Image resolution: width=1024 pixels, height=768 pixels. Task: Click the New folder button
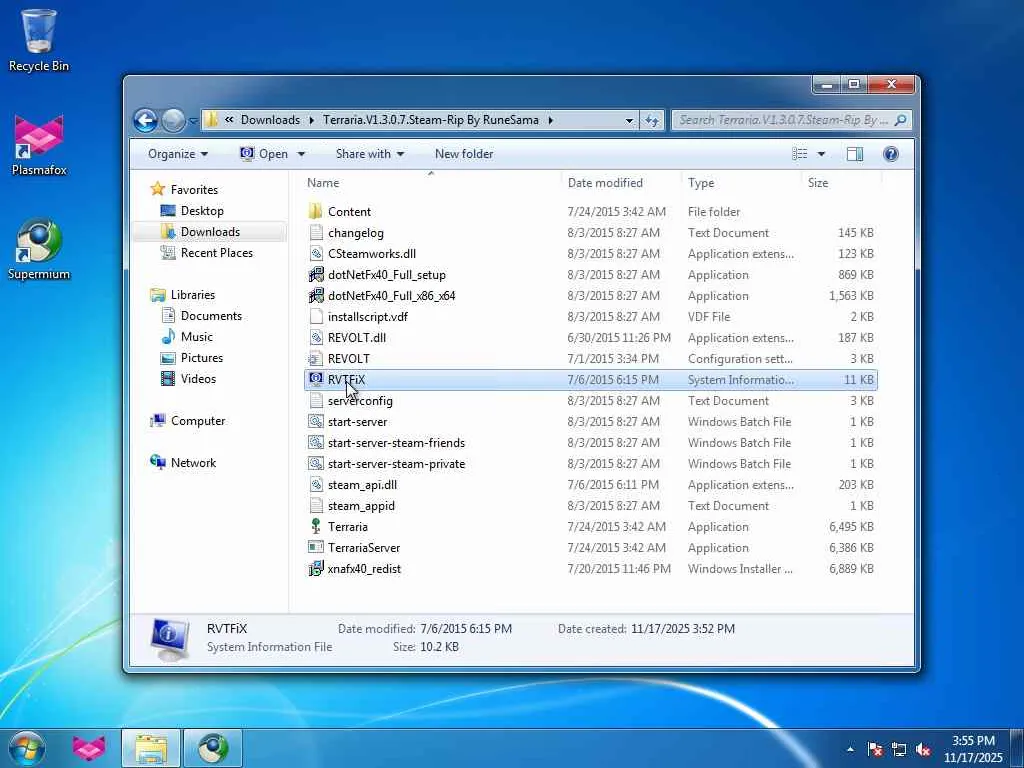pyautogui.click(x=464, y=154)
